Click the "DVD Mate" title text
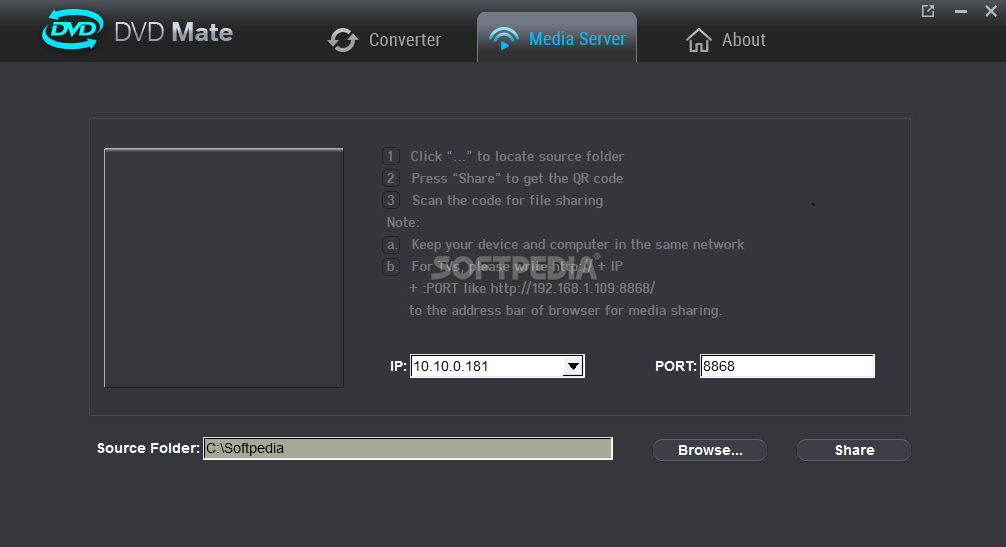 (x=173, y=32)
